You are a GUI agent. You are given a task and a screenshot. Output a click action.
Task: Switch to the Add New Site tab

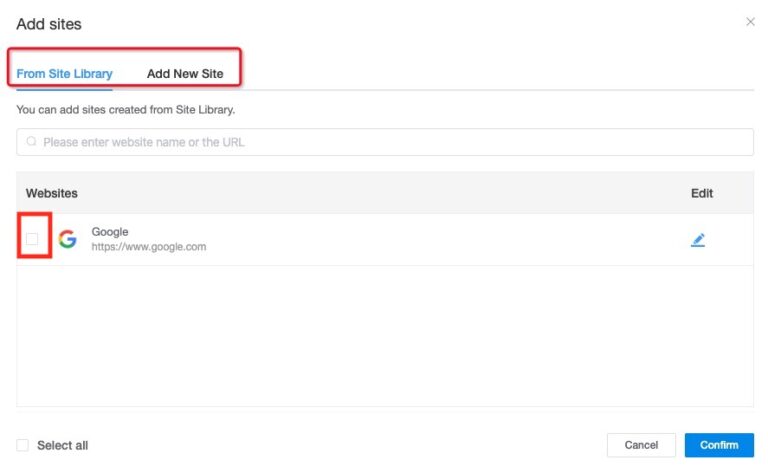tap(185, 74)
